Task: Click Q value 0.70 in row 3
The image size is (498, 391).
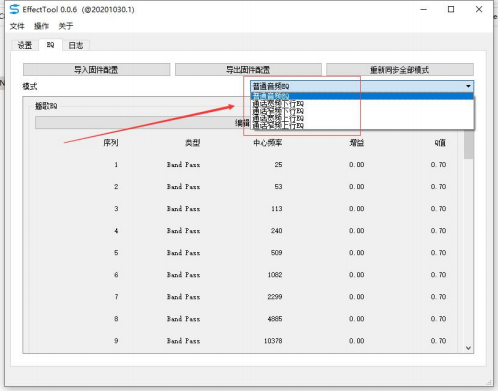Action: pos(438,209)
